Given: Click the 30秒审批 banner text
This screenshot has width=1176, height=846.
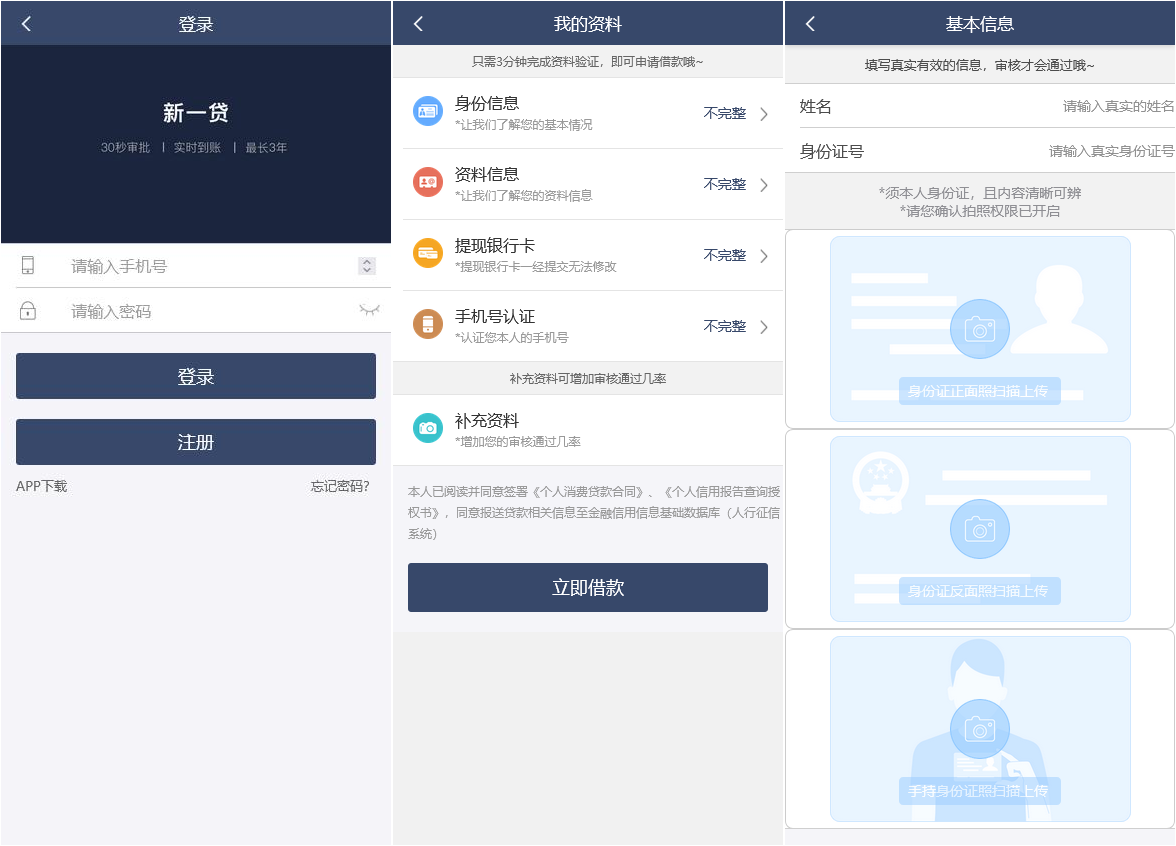Looking at the screenshot, I should coord(125,148).
